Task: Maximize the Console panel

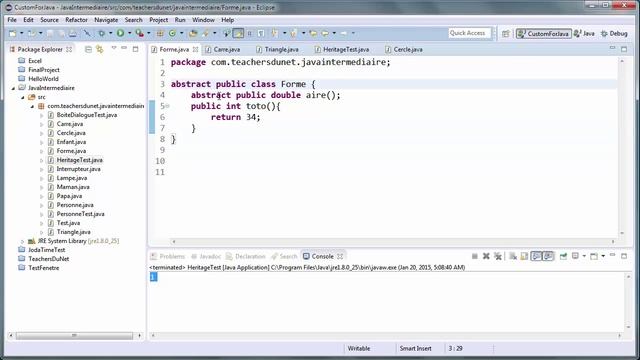Action: 624,256
